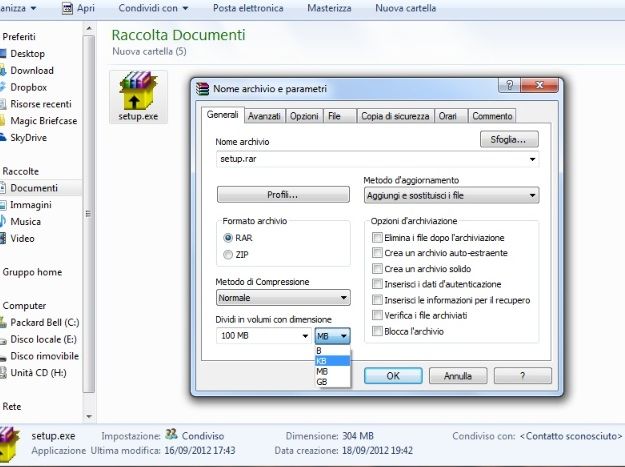
Task: Enable Blocca l'archivio option
Action: coord(377,331)
